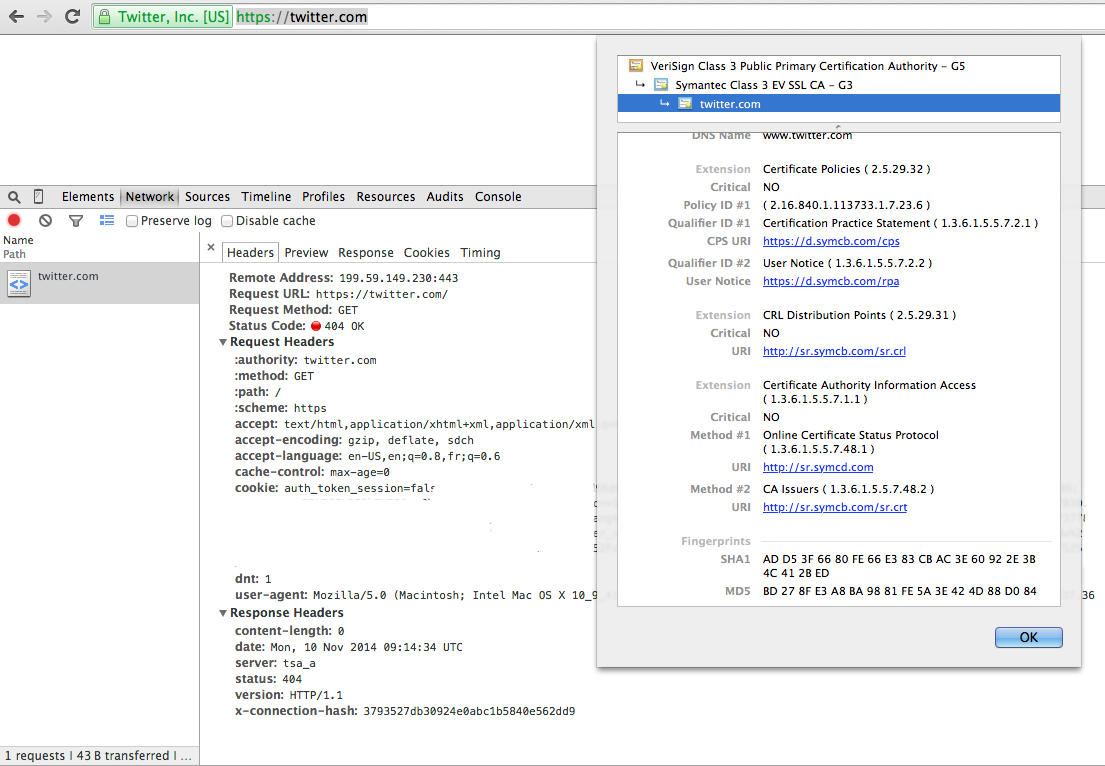Click the MD5 fingerprint value
Viewport: 1105px width, 766px height.
(900, 591)
